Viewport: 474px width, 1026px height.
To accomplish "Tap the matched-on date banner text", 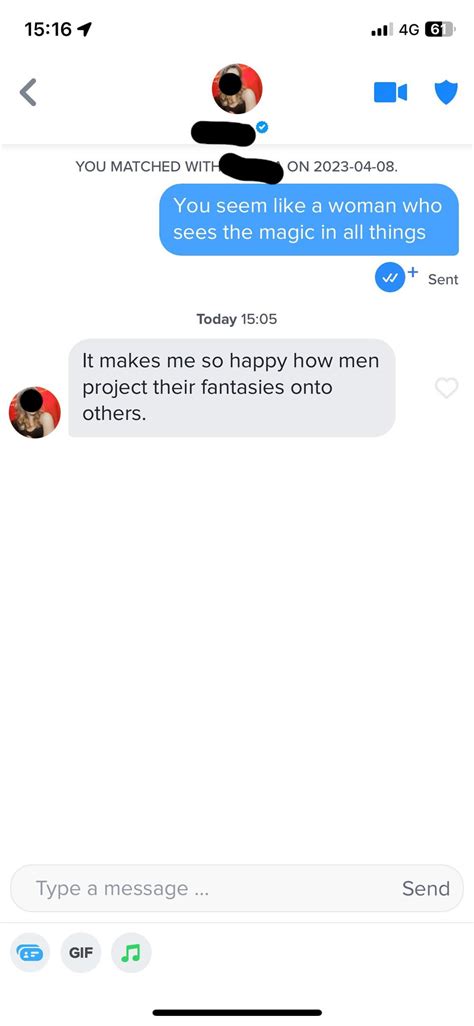I will point(236,166).
